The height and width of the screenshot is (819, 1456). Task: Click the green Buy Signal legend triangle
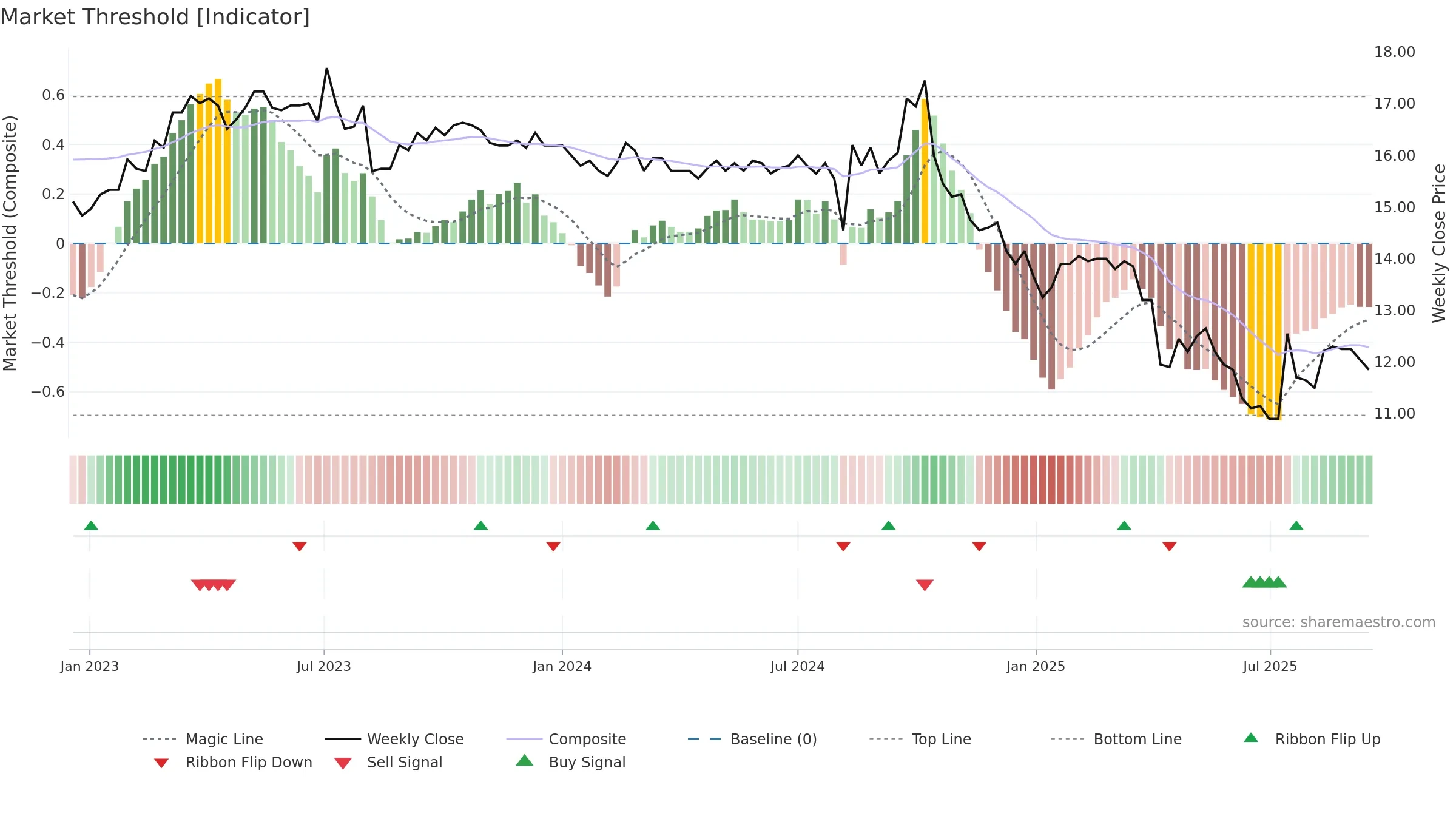(x=525, y=760)
